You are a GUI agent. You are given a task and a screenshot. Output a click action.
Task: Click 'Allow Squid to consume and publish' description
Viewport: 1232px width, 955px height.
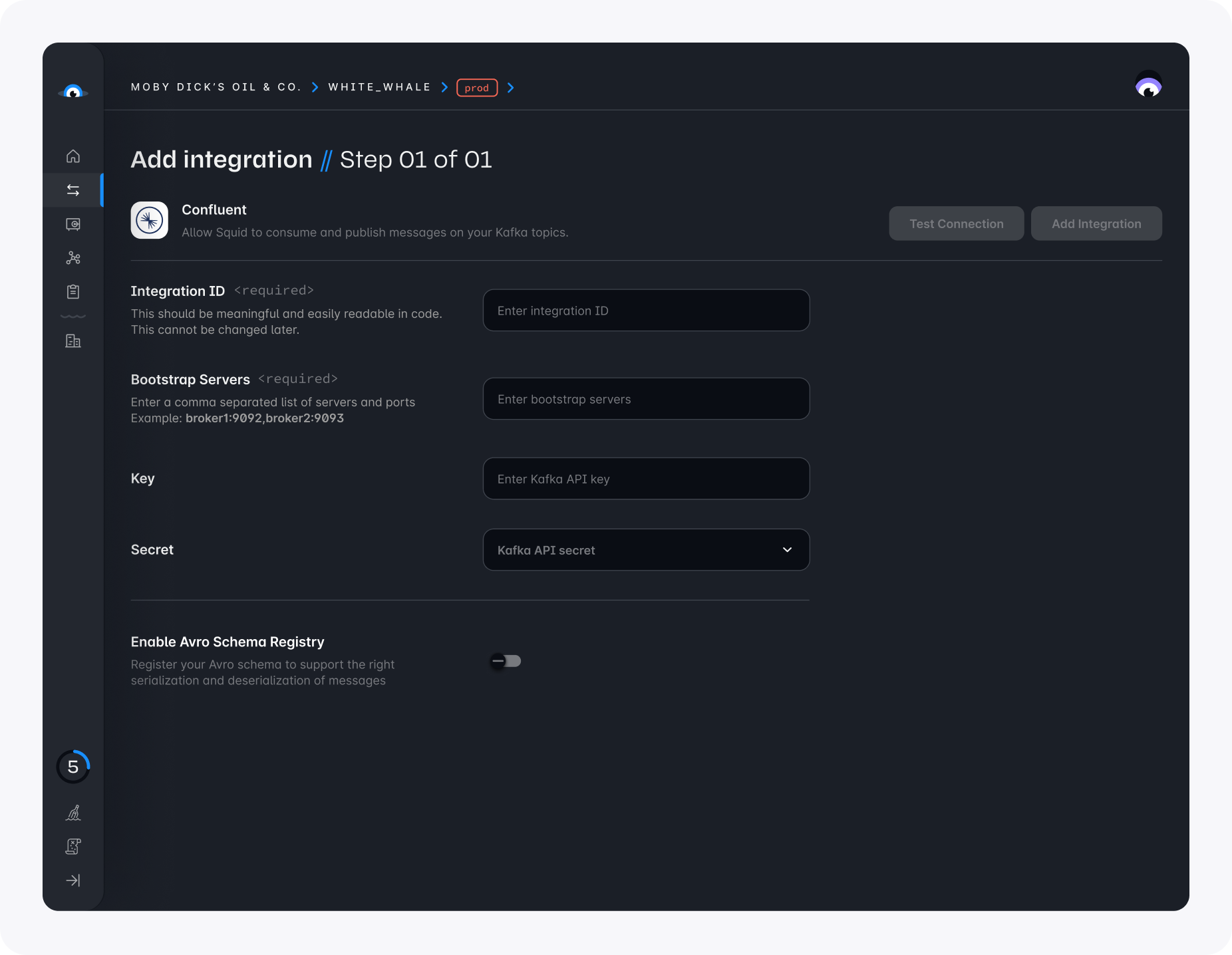pyautogui.click(x=375, y=232)
